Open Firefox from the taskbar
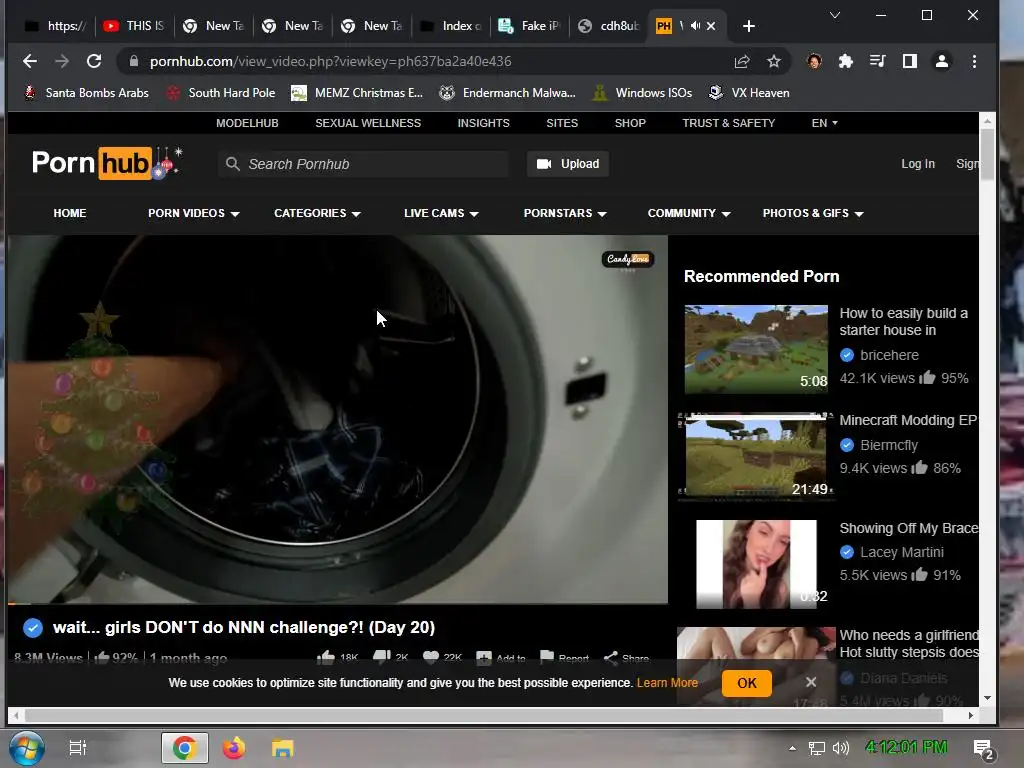 [234, 748]
